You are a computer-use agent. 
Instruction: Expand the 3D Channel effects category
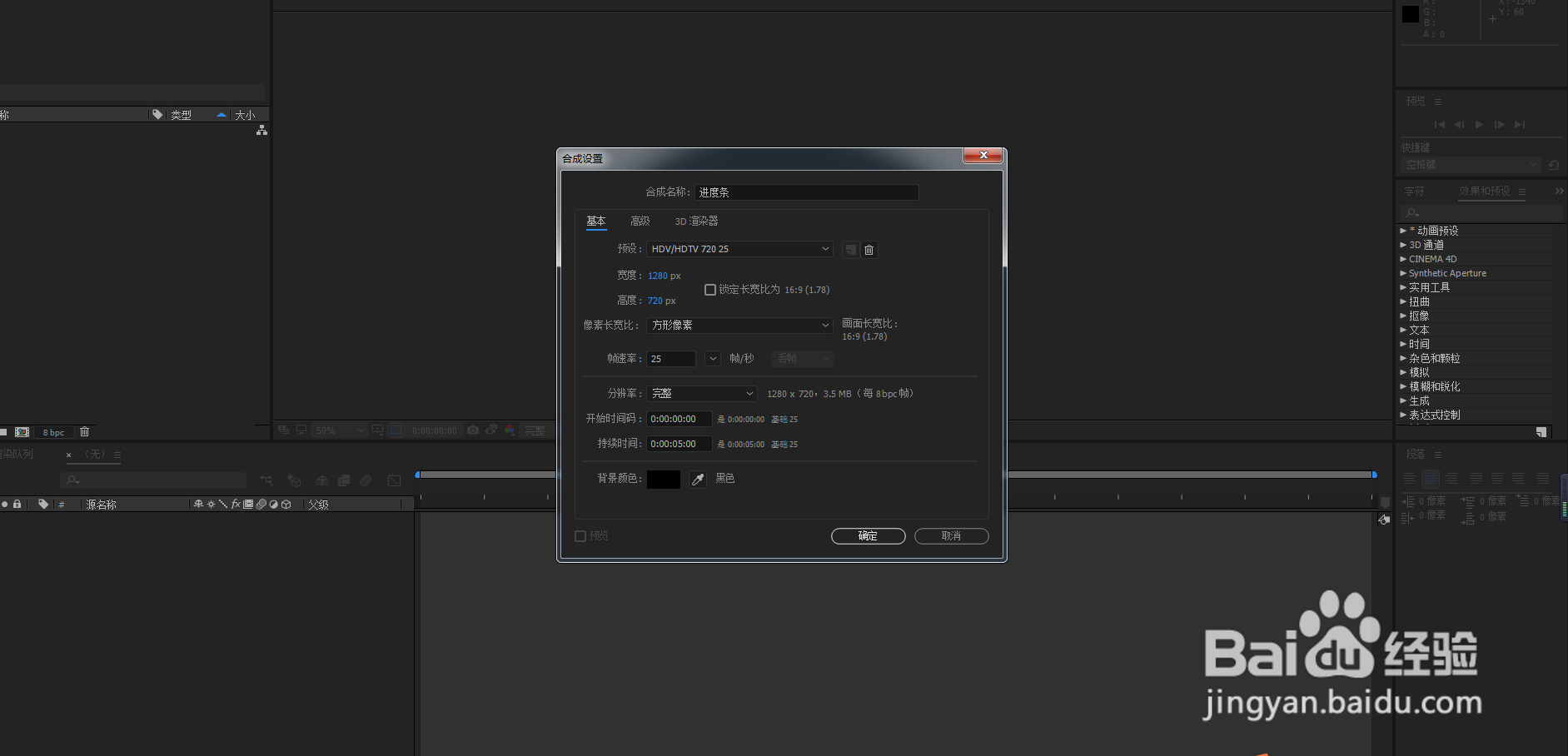(x=1403, y=245)
